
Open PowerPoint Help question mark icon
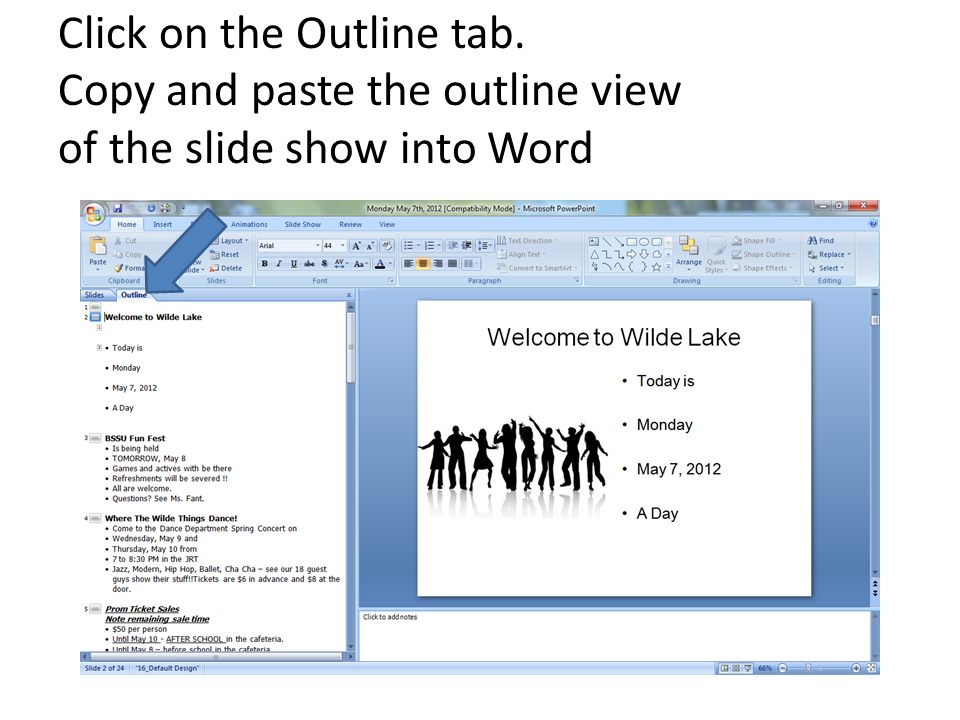pyautogui.click(x=873, y=224)
